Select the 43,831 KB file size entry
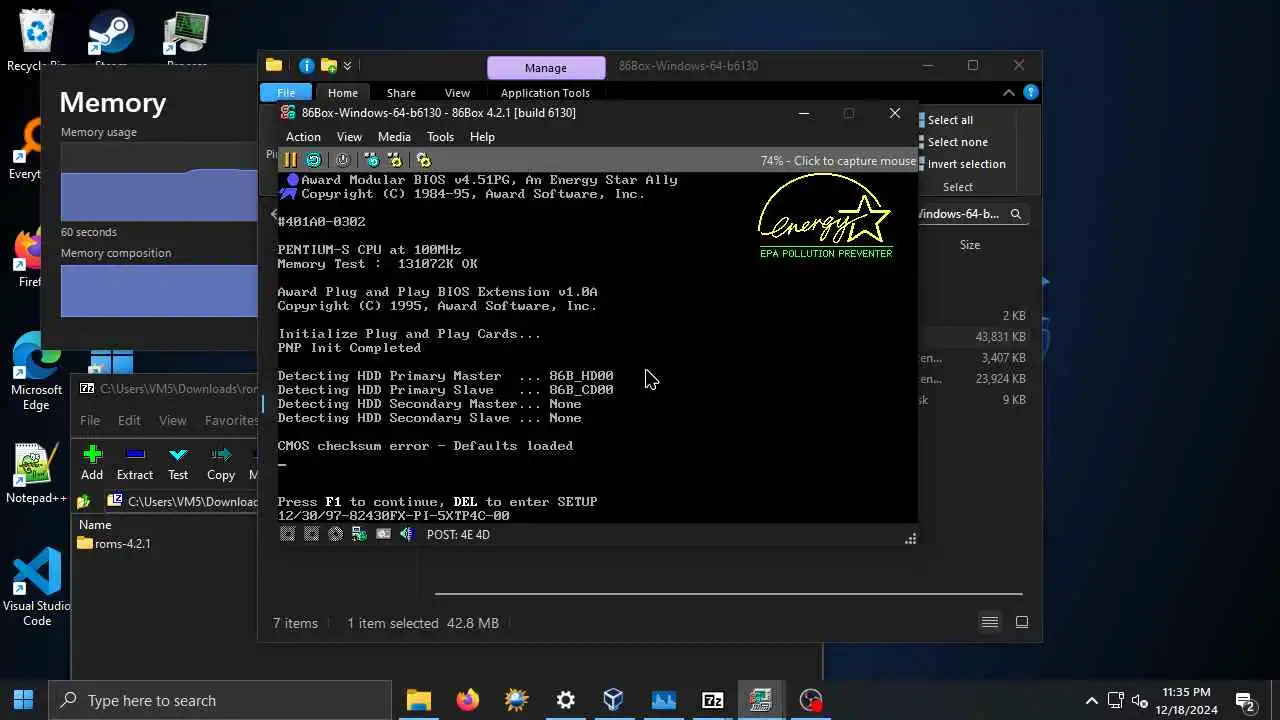The height and width of the screenshot is (720, 1280). click(x=1000, y=337)
